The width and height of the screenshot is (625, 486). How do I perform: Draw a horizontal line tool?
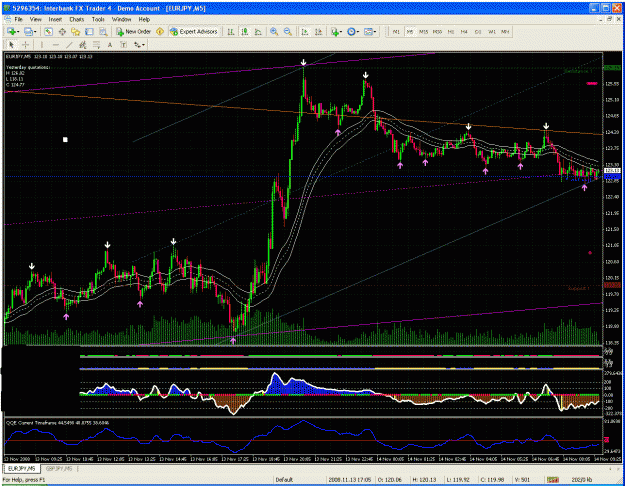point(56,45)
